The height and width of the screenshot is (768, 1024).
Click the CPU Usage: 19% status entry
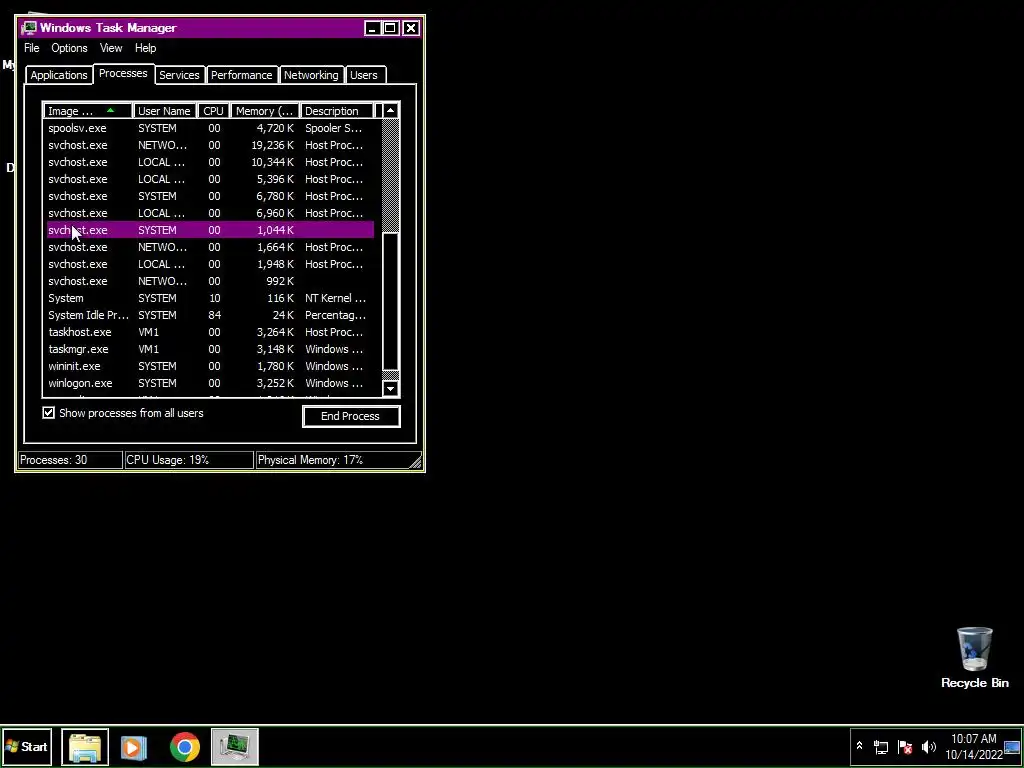click(x=189, y=460)
